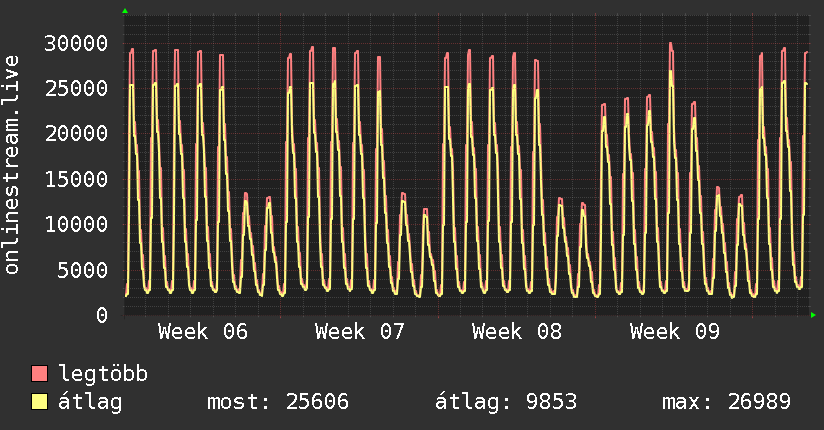The image size is (824, 430).
Task: Click the 0 y-axis label
Action: pos(103,315)
